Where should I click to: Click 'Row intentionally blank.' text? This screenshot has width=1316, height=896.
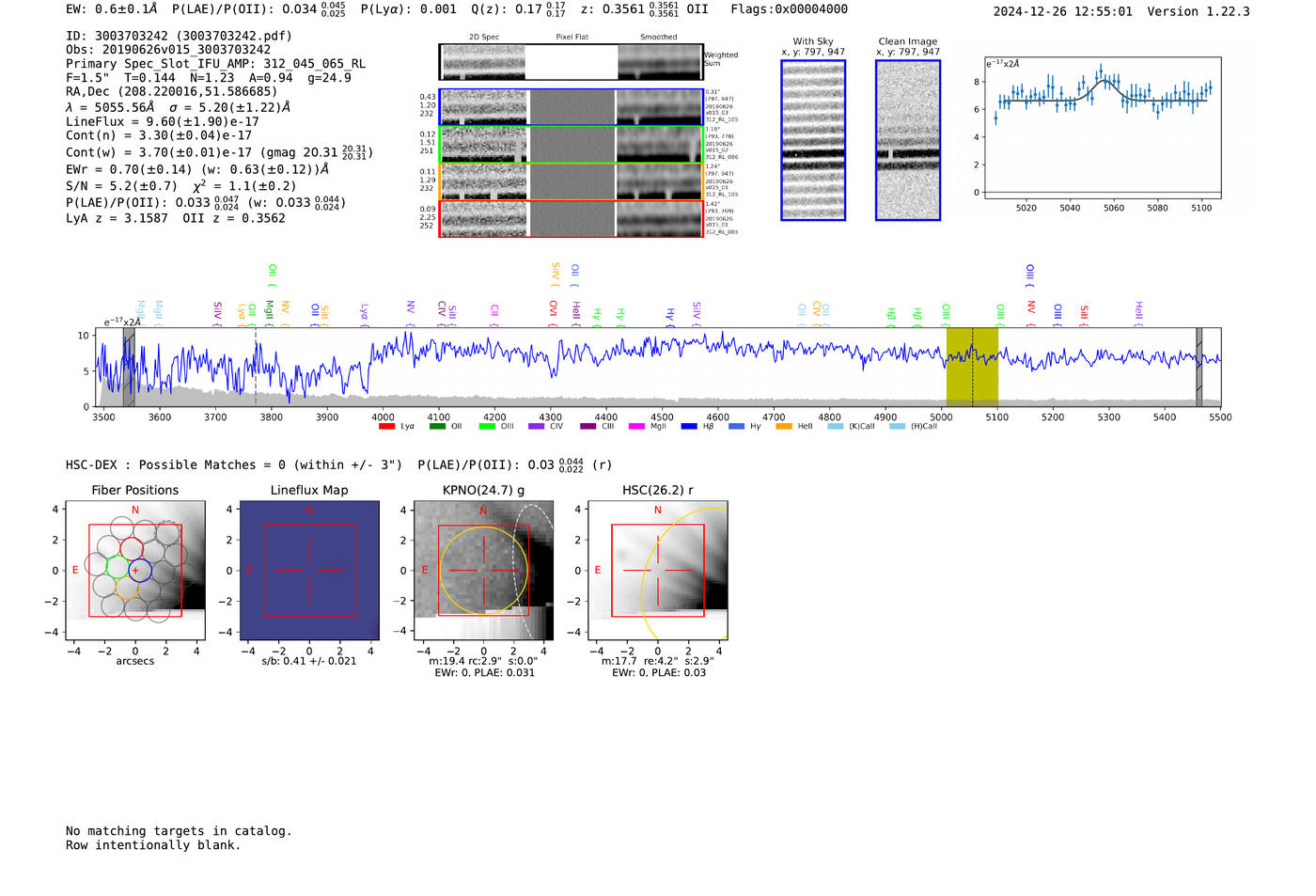(x=153, y=845)
